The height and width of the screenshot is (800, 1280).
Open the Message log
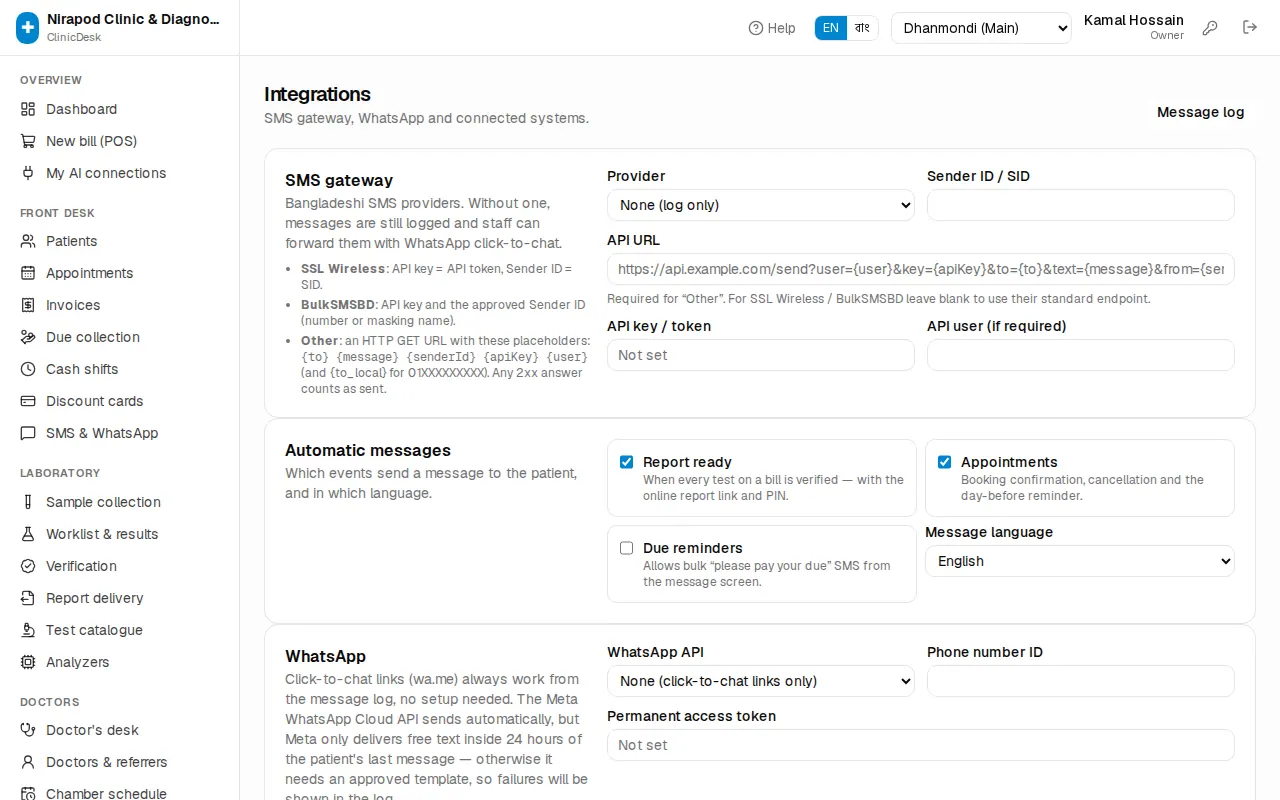pos(1201,112)
